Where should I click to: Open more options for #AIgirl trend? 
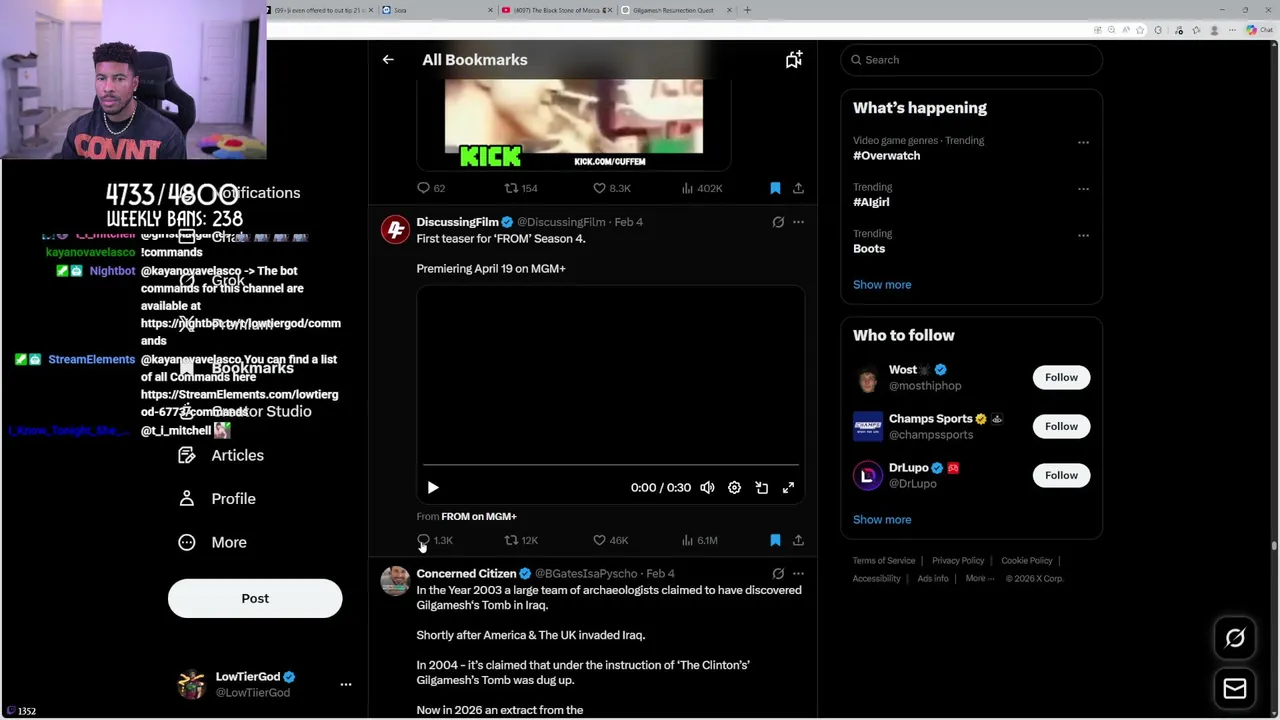tap(1083, 189)
